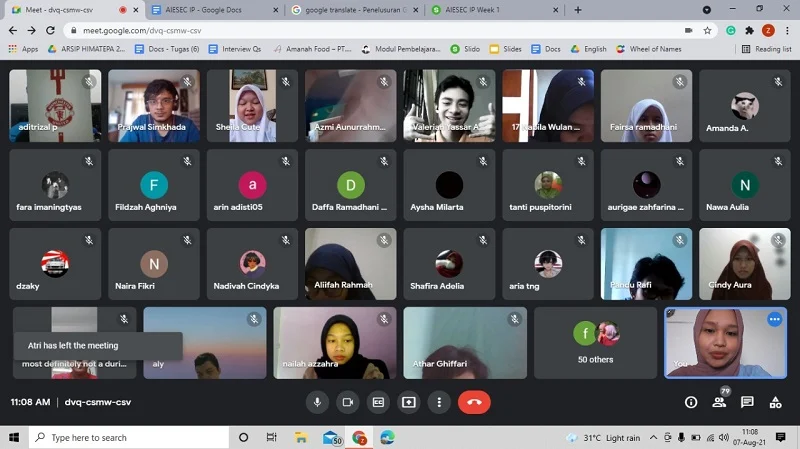Click the Present now screen share icon
Viewport: 800px width, 449px height.
pyautogui.click(x=409, y=402)
